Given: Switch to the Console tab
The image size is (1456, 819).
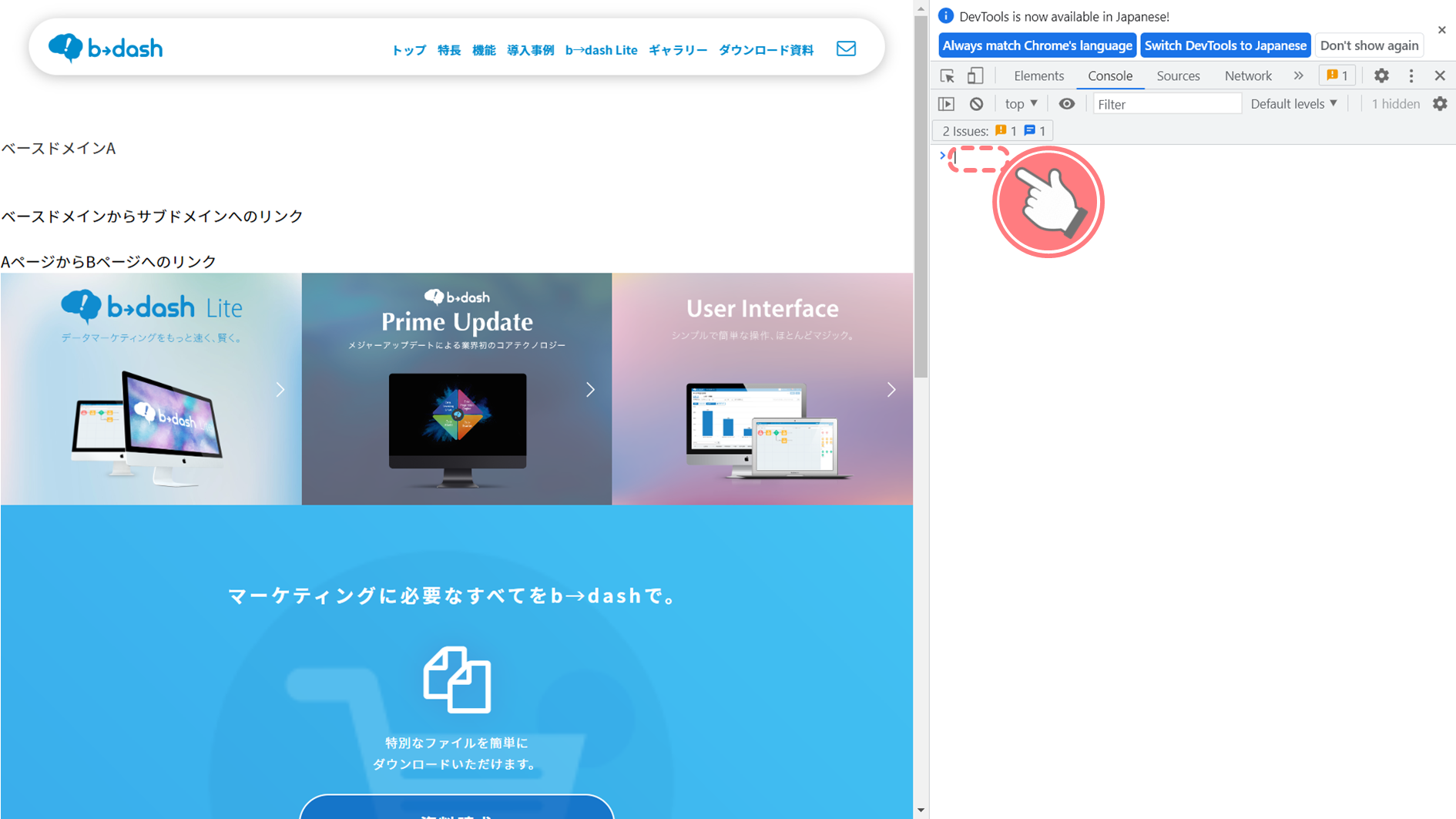Looking at the screenshot, I should pos(1110,76).
